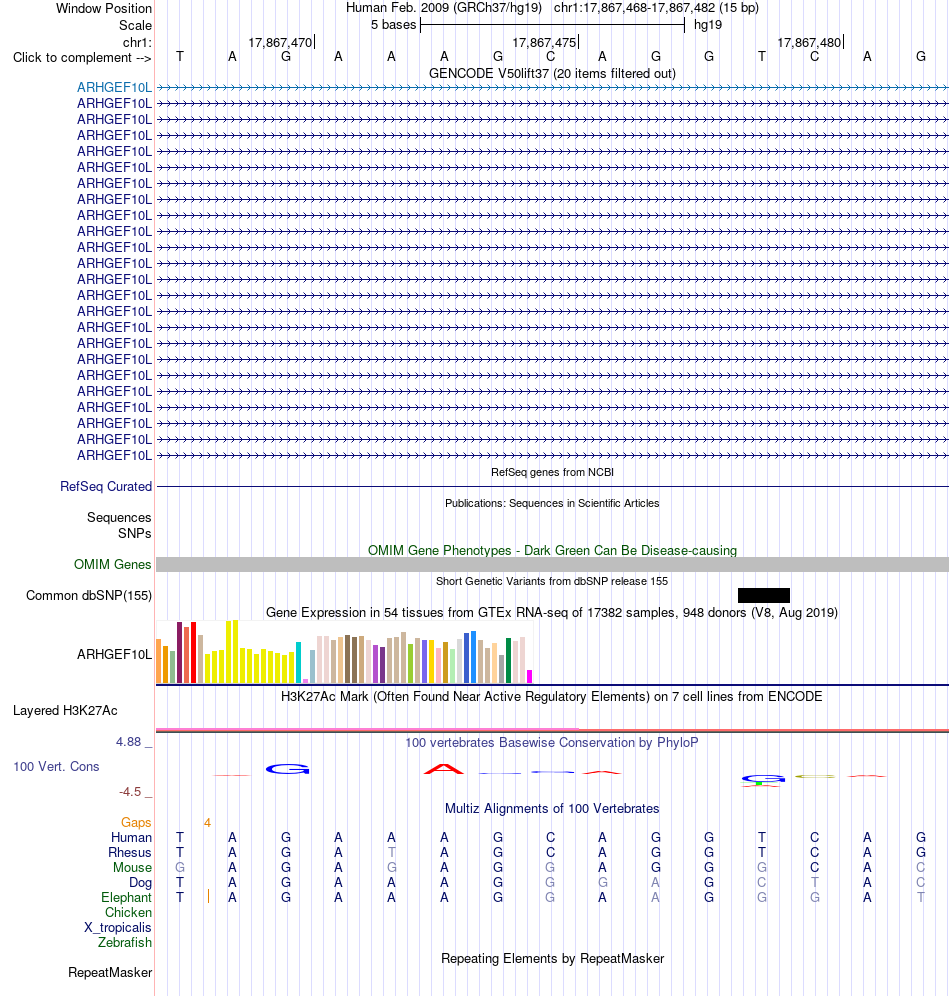The width and height of the screenshot is (950, 996).
Task: Click the 'RepeatMasker' track label
Action: point(110,972)
